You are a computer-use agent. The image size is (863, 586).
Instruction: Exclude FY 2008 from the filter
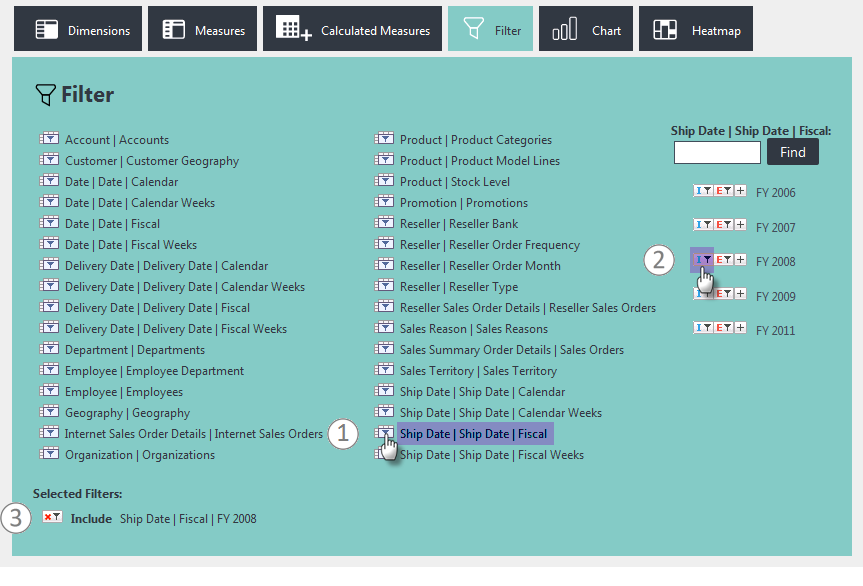point(723,259)
